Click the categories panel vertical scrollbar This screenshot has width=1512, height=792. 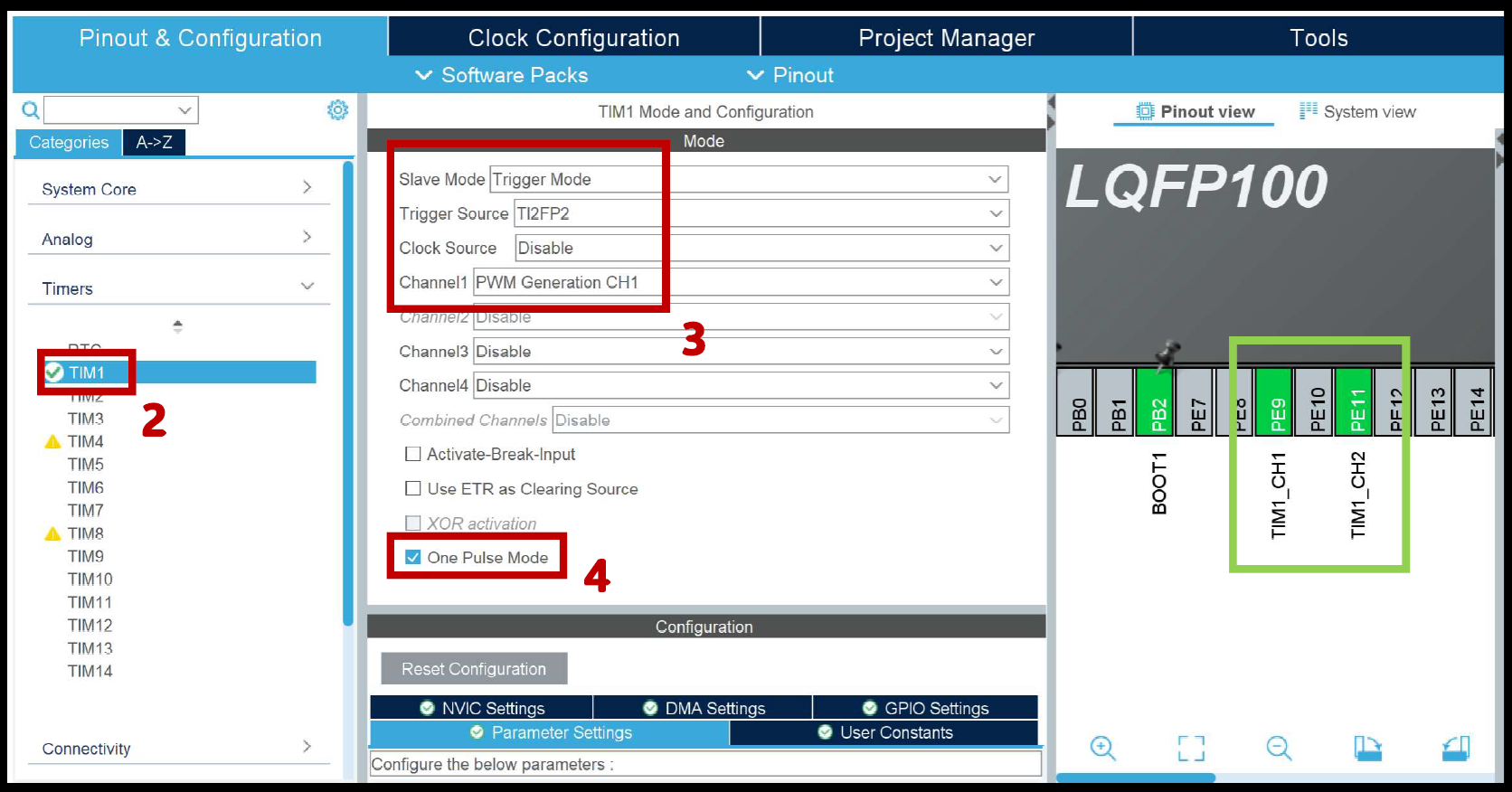point(348,393)
